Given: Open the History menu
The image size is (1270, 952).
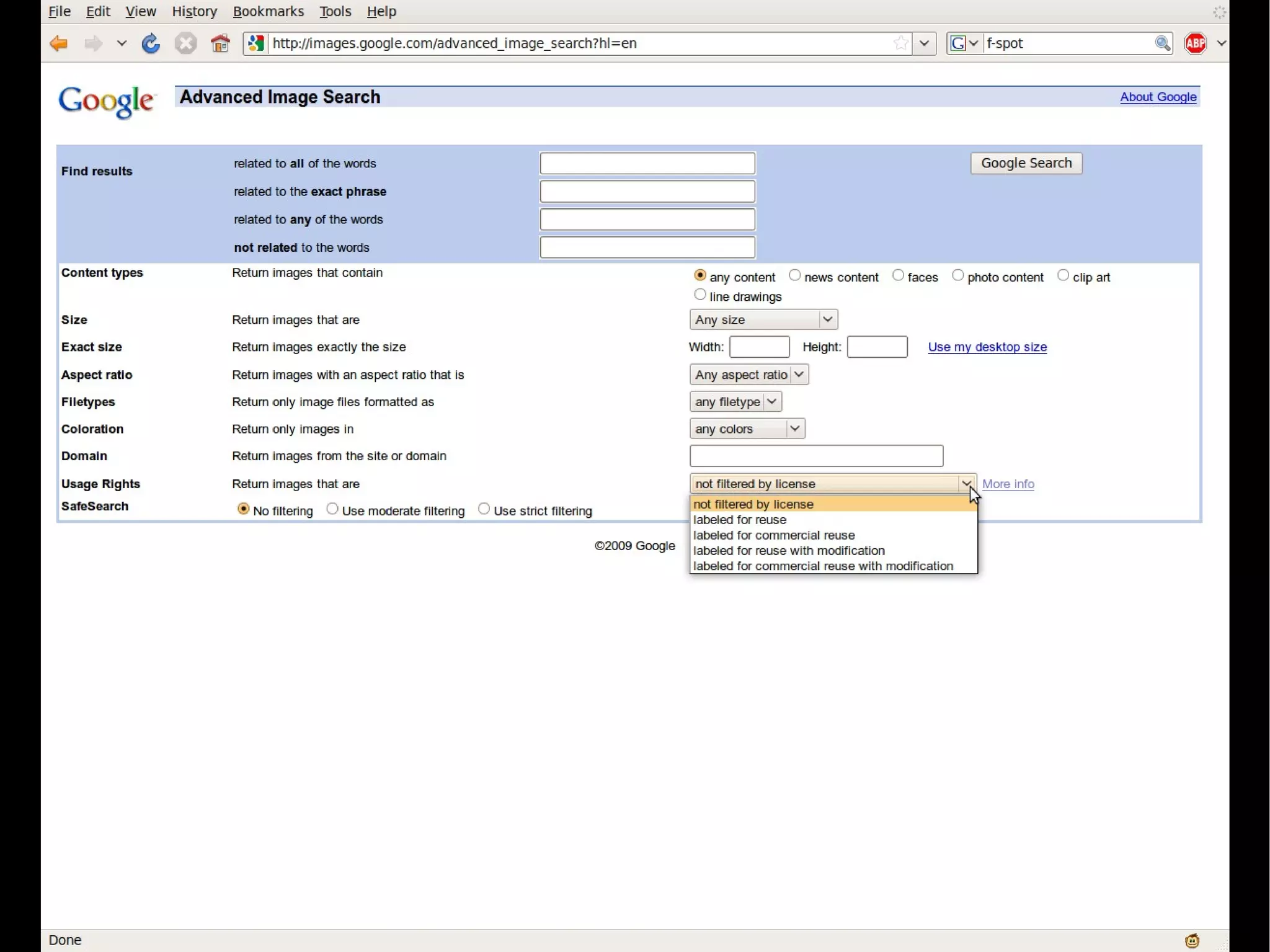Looking at the screenshot, I should (x=194, y=11).
